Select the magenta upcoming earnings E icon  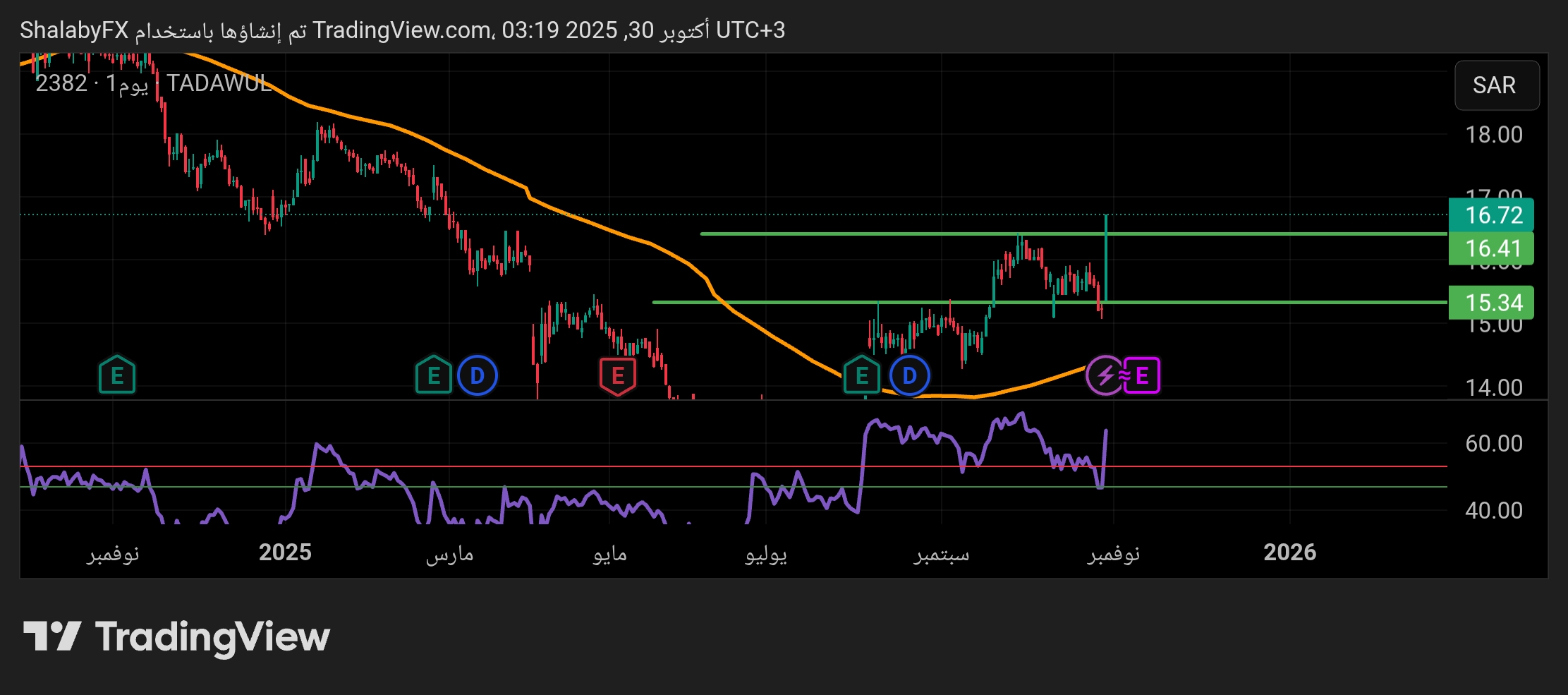point(1142,375)
